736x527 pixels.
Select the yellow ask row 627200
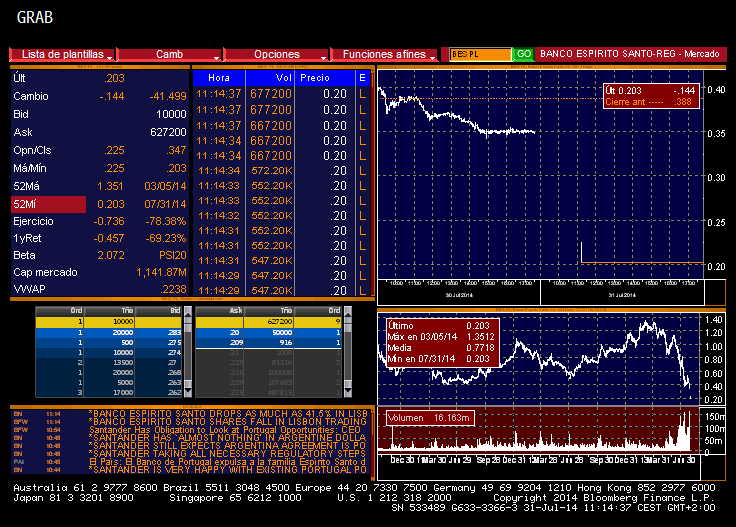click(268, 322)
